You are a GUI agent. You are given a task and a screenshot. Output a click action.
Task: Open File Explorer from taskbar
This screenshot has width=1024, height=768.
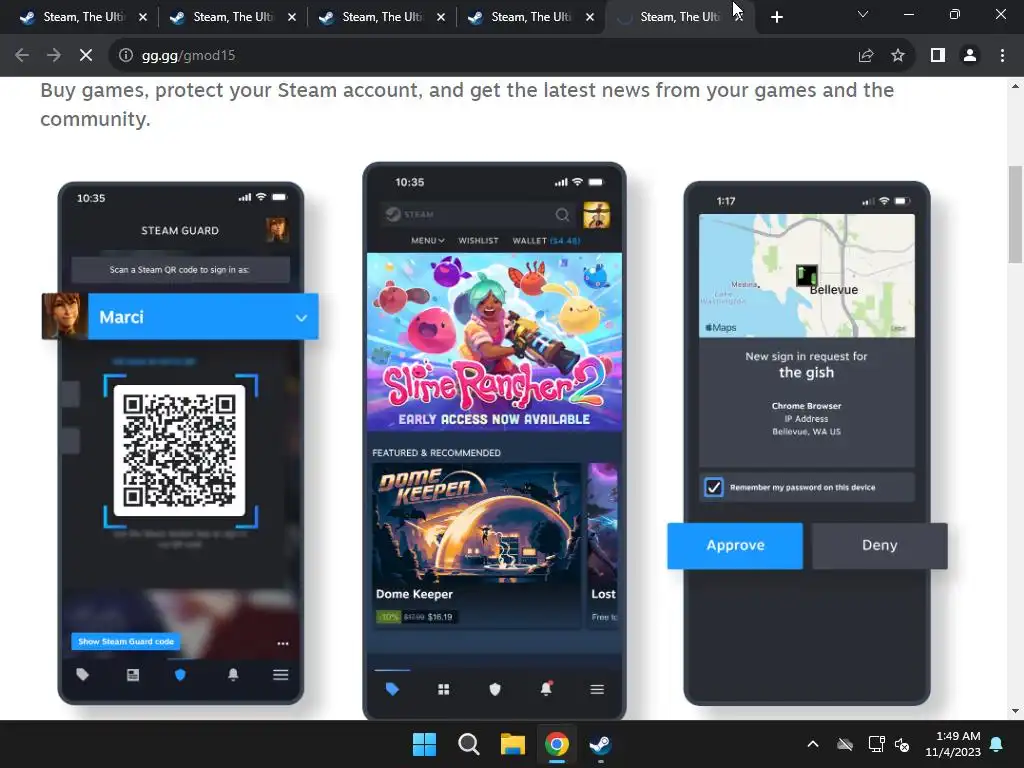[513, 744]
